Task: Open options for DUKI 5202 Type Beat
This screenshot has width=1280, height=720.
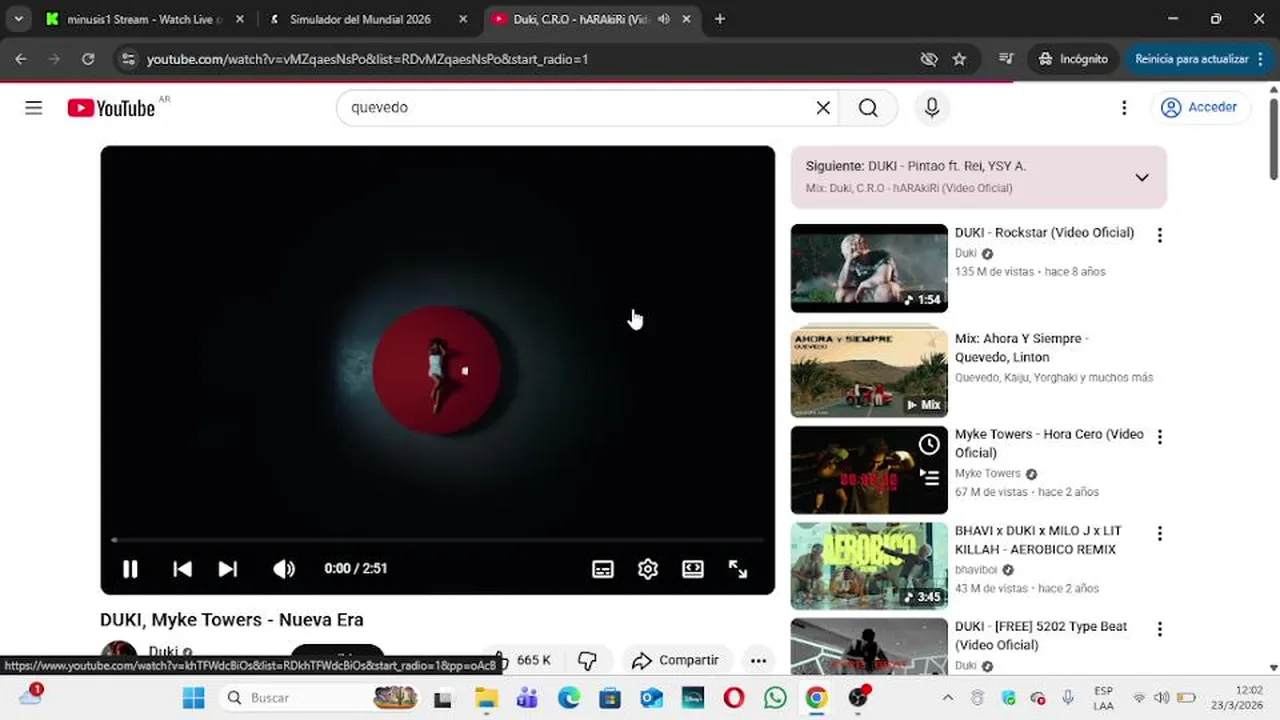Action: (x=1160, y=630)
